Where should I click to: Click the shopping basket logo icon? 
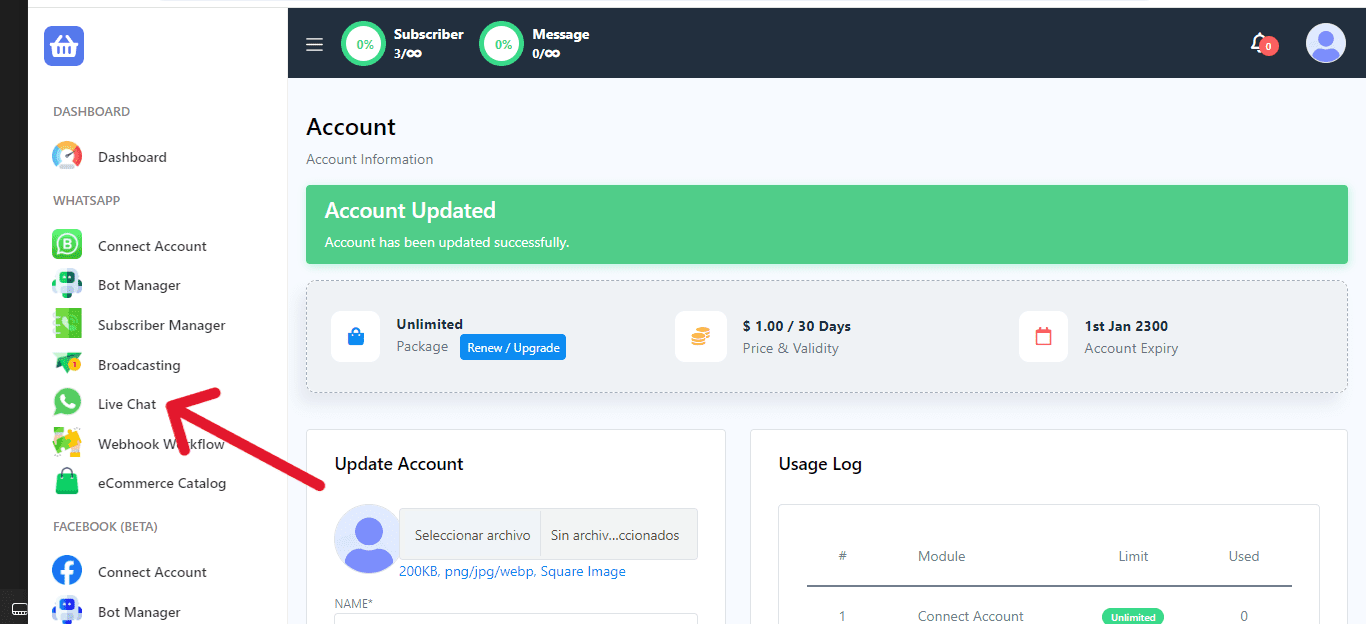(x=64, y=46)
